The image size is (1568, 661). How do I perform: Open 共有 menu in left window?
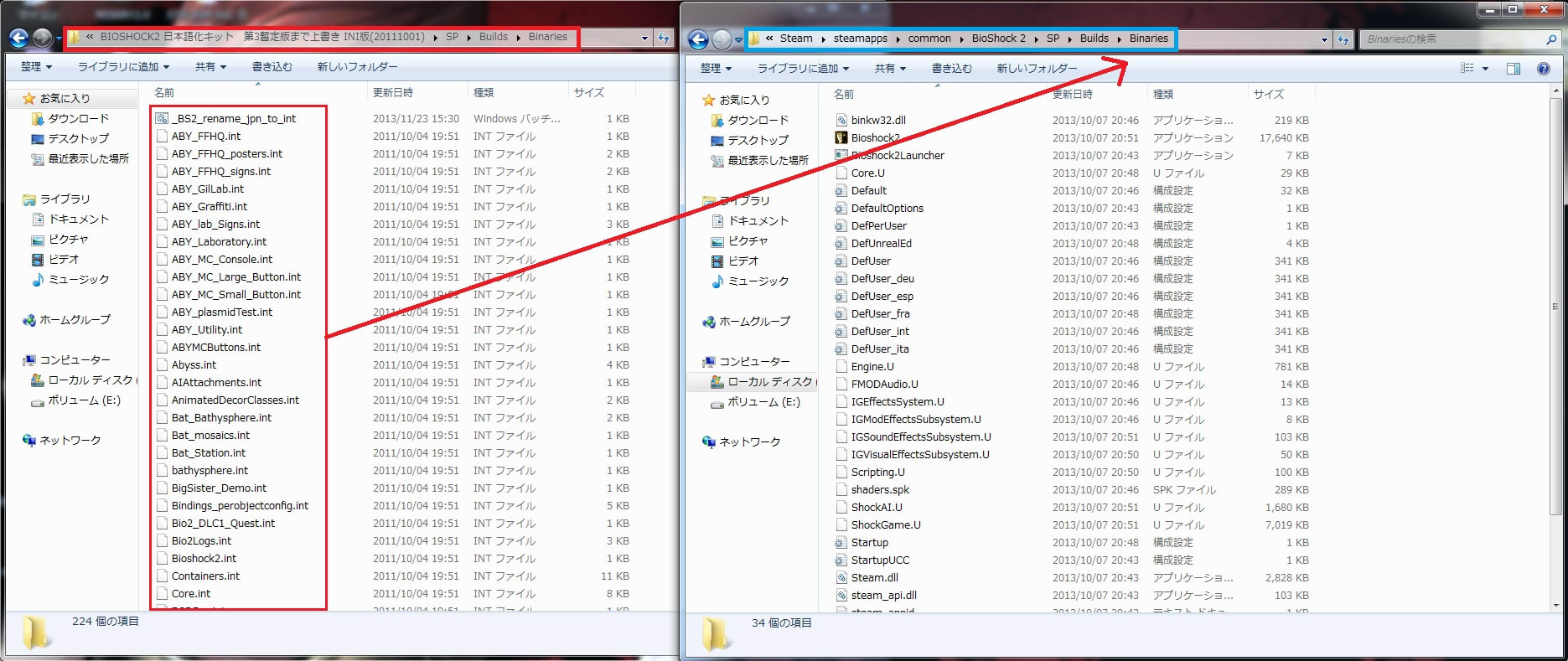211,67
